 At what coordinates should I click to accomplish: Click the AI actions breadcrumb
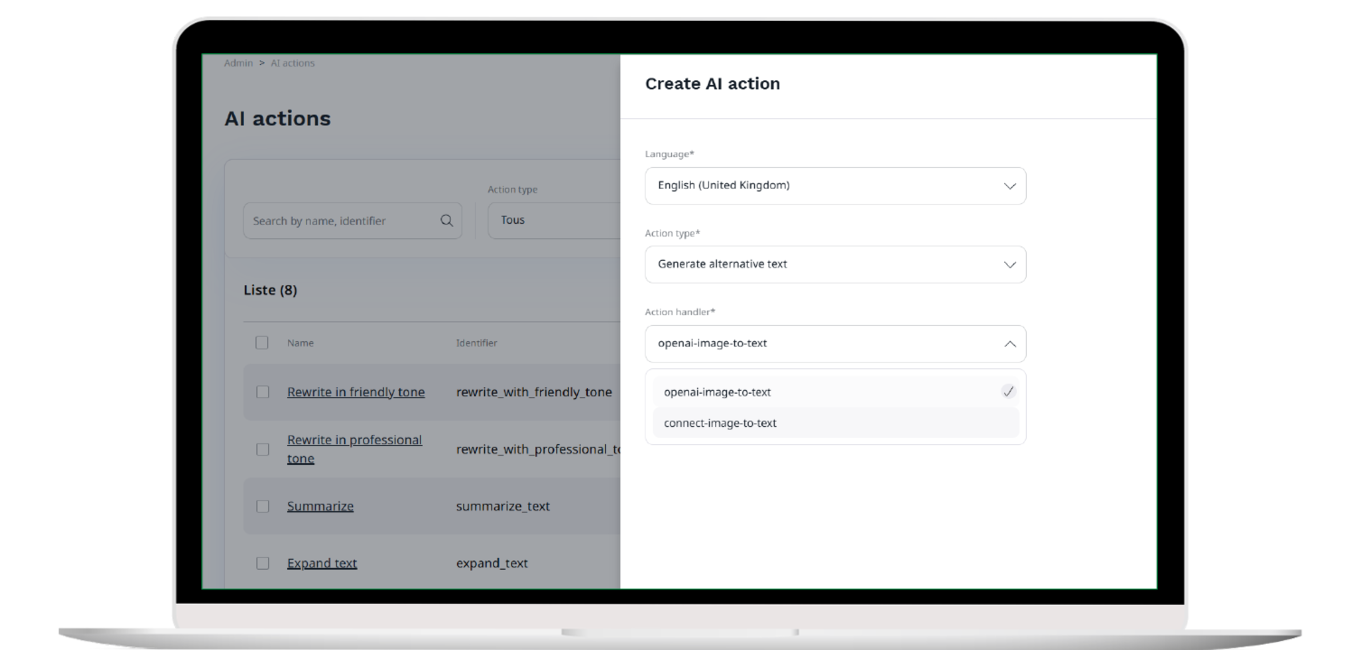point(292,63)
